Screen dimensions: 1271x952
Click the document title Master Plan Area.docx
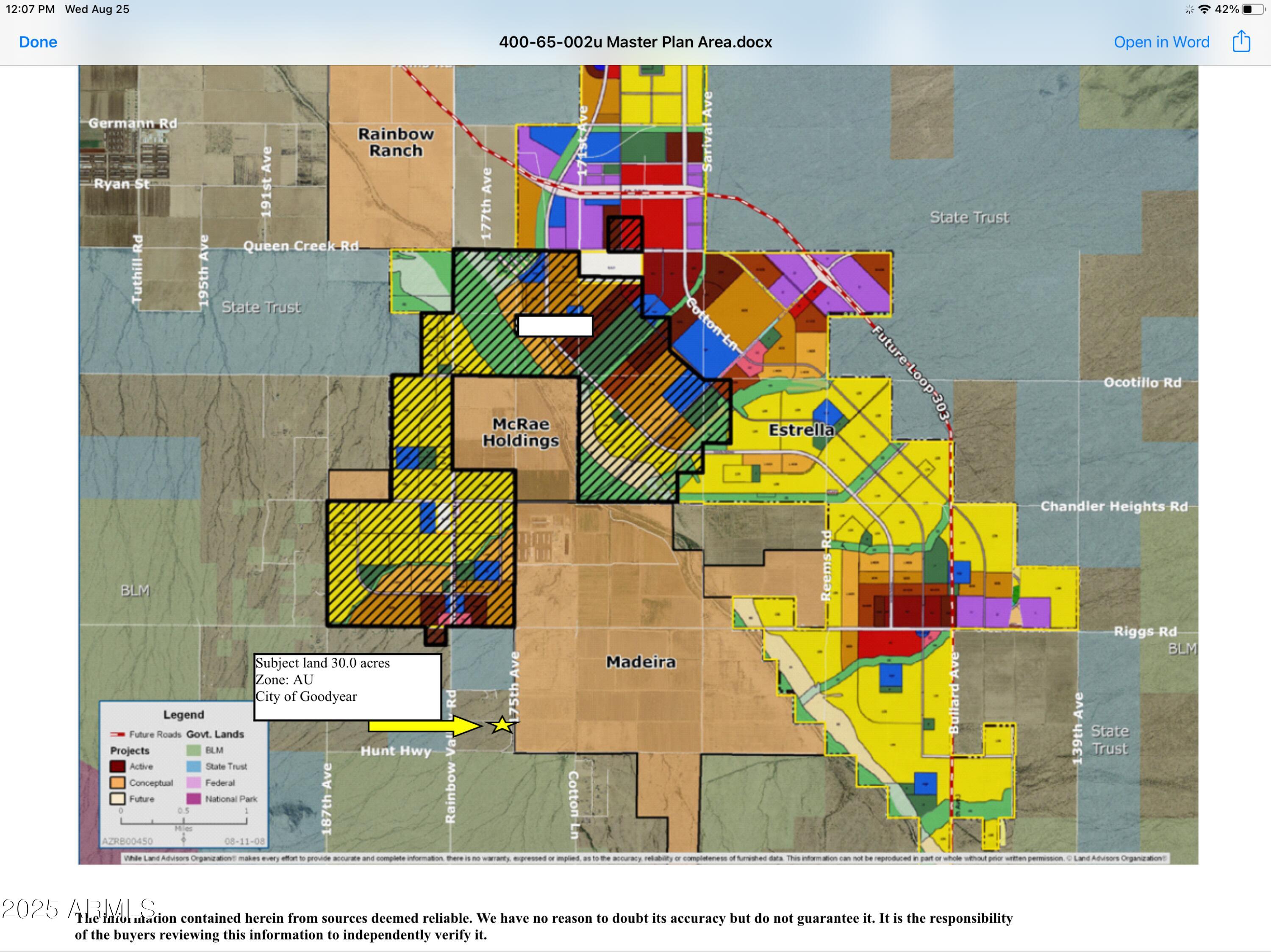tap(635, 42)
